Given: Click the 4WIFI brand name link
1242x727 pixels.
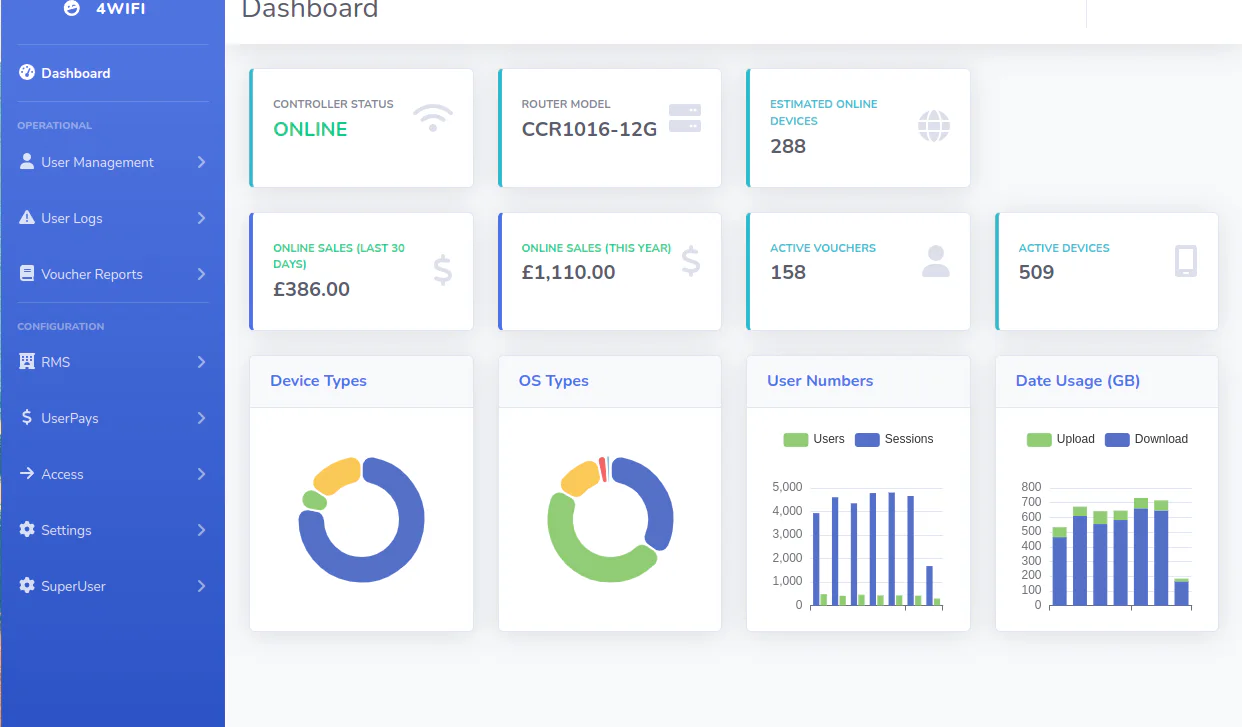Looking at the screenshot, I should [x=120, y=8].
